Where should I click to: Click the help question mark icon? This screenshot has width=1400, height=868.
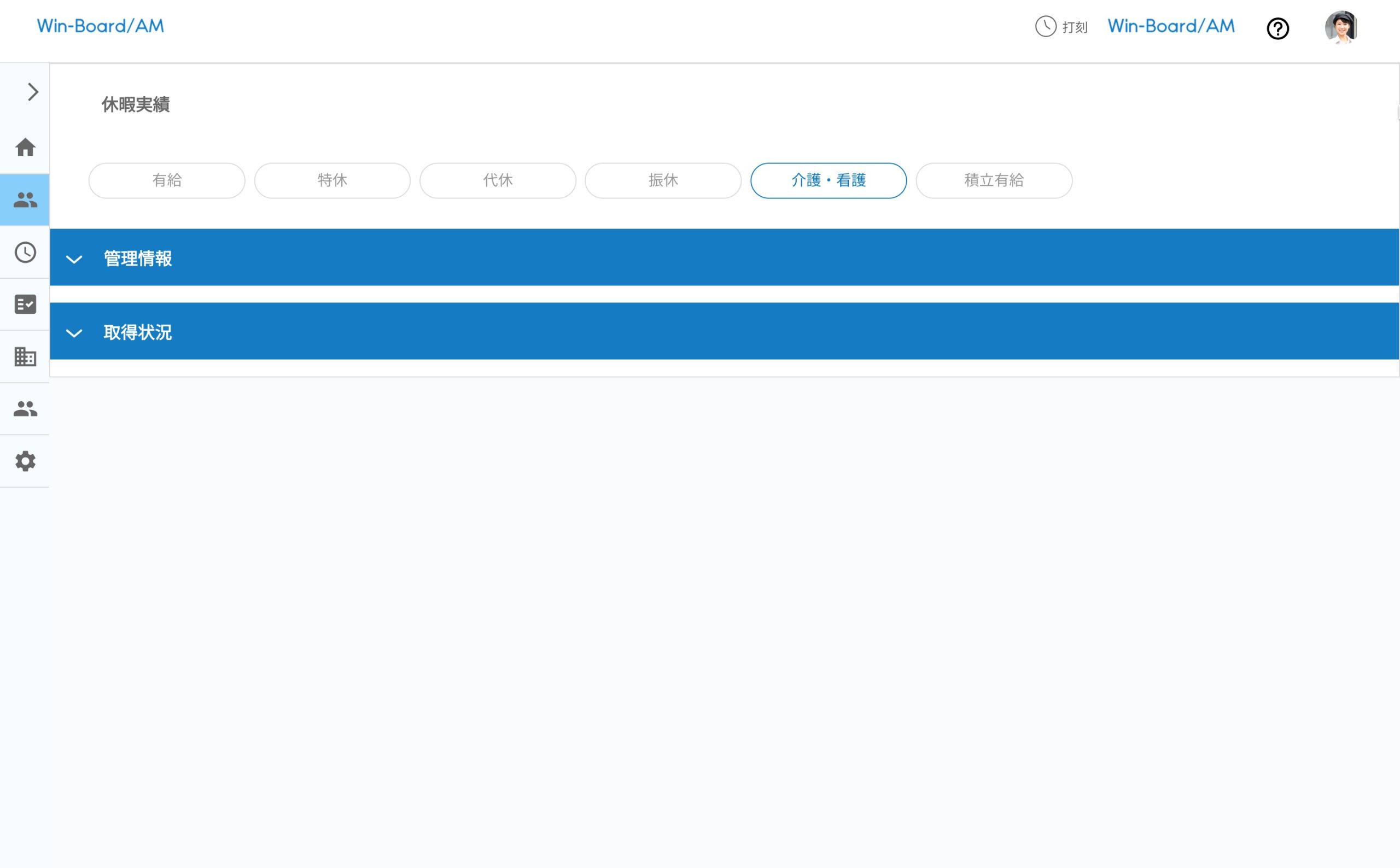(x=1277, y=28)
